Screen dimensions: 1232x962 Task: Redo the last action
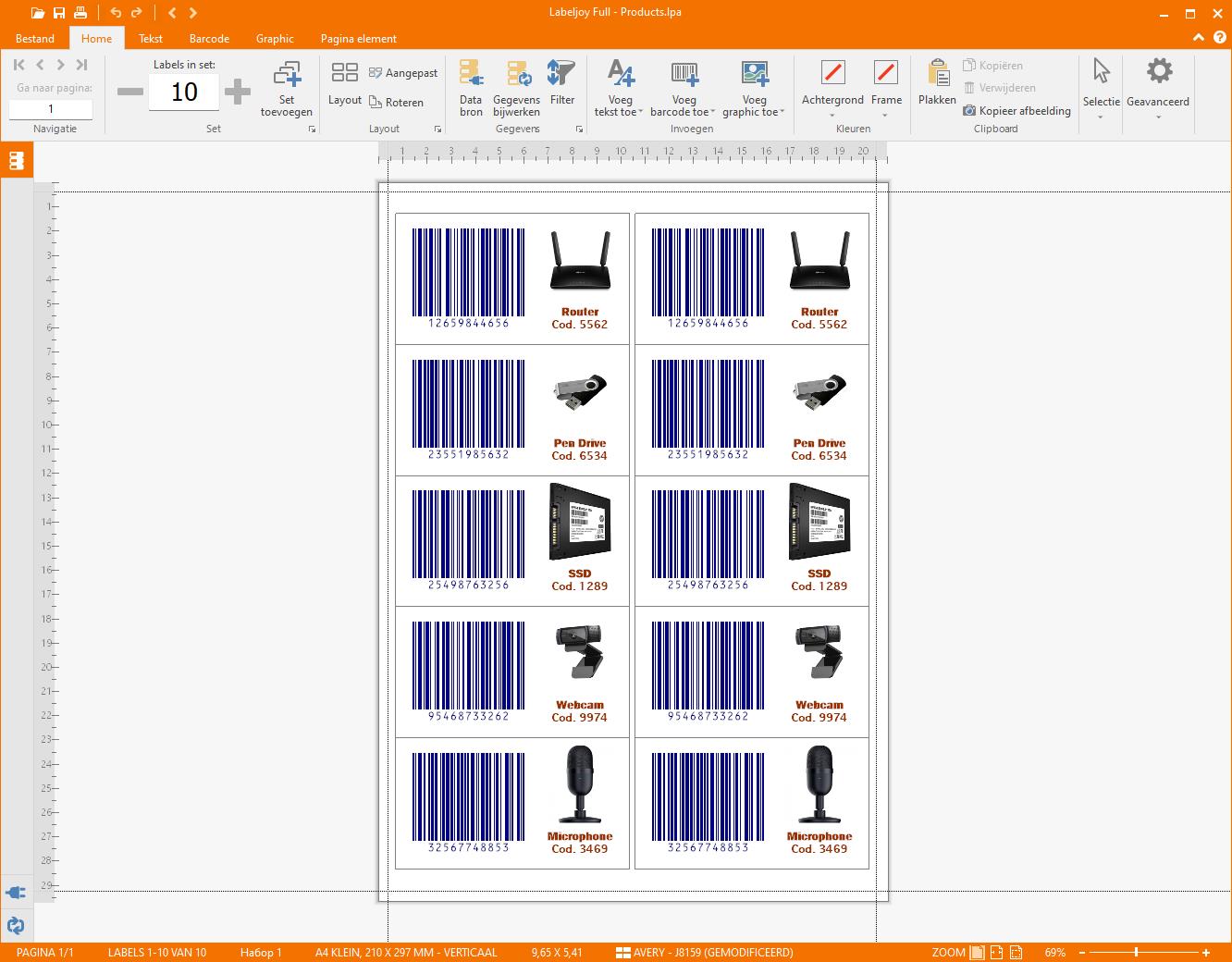click(137, 13)
